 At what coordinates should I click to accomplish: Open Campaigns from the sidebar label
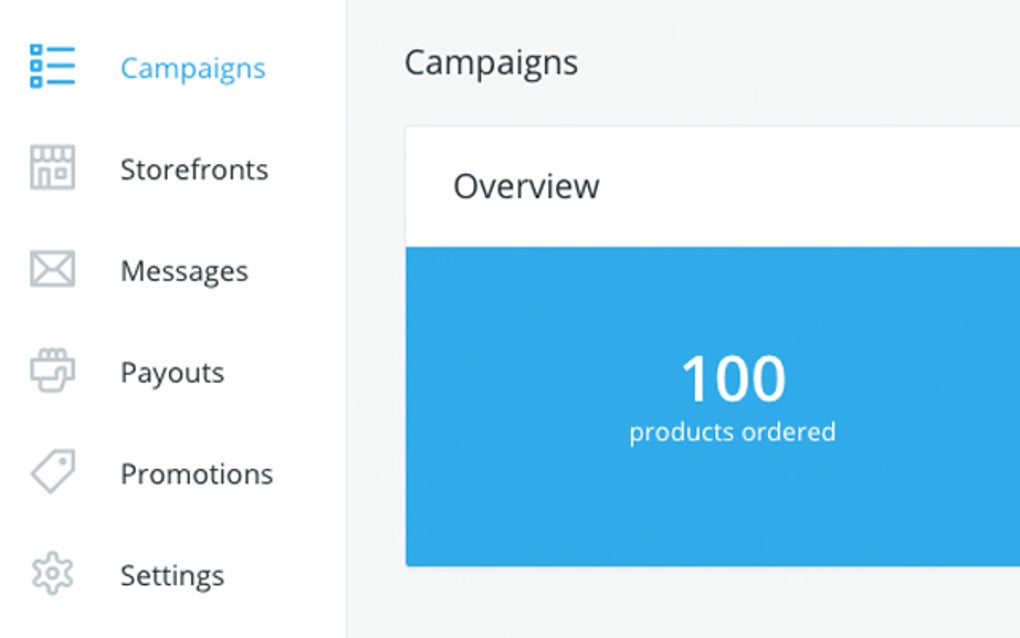(193, 68)
